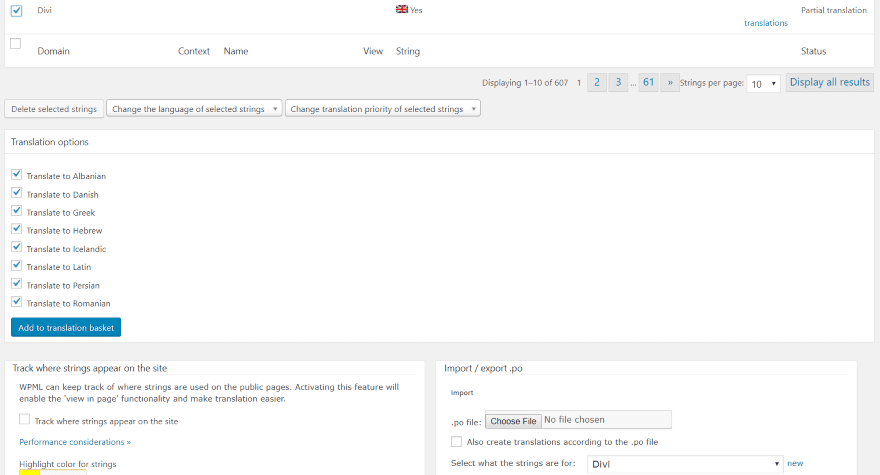Image resolution: width=880 pixels, height=475 pixels.
Task: Open the translations link in Divi row
Action: 765,23
